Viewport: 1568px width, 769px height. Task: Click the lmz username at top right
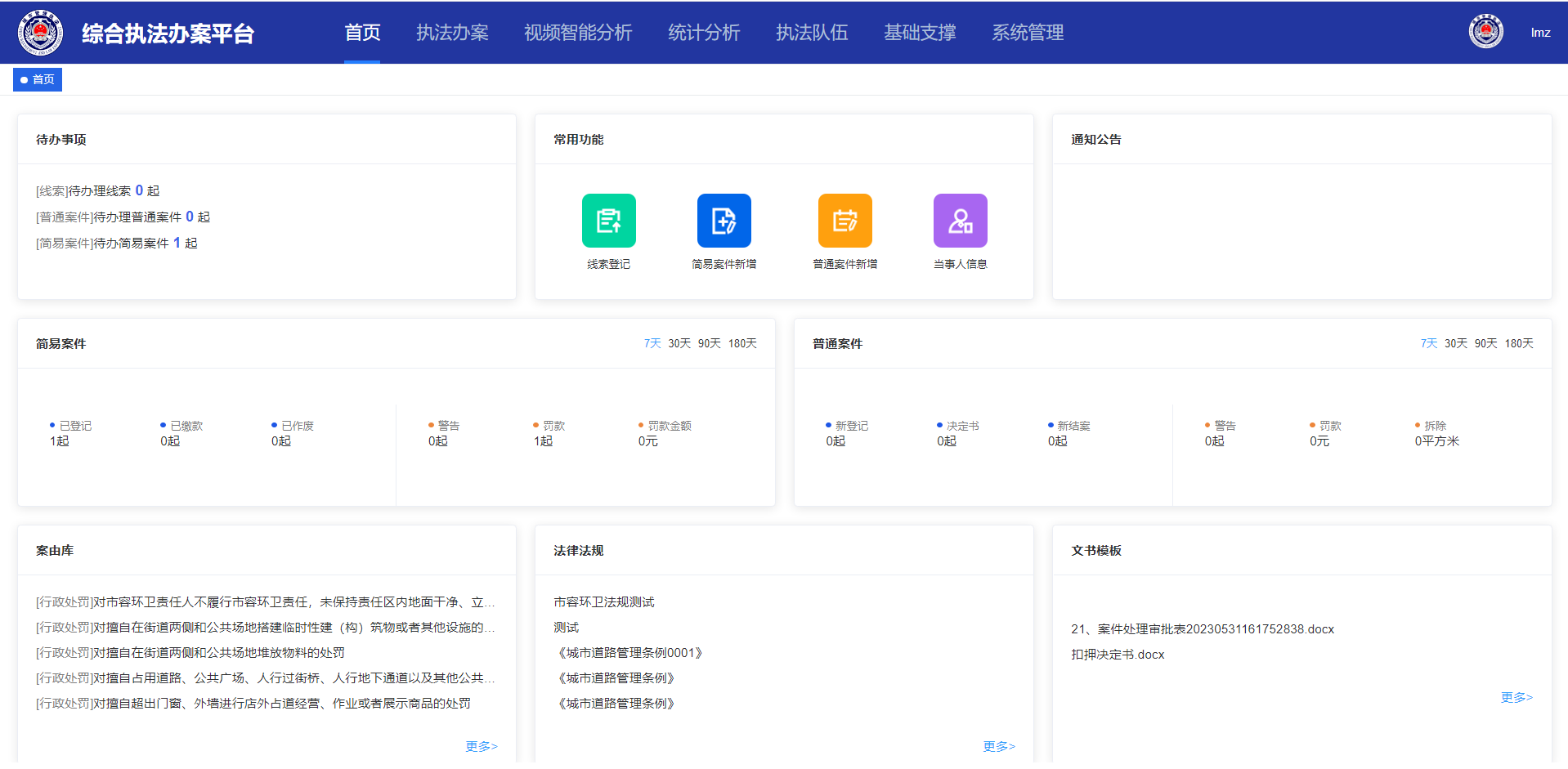1540,33
